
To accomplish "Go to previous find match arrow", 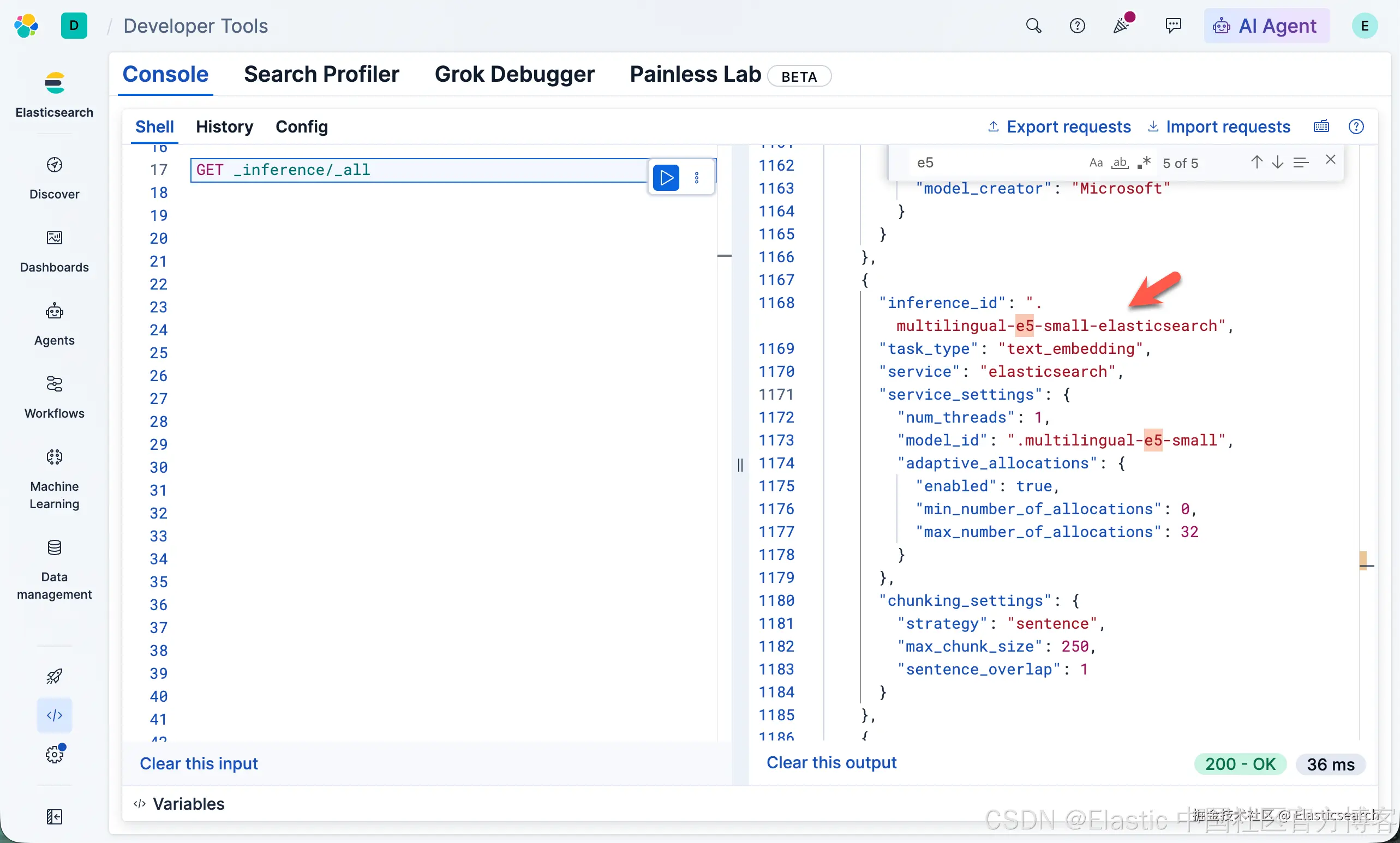I will pyautogui.click(x=1257, y=162).
